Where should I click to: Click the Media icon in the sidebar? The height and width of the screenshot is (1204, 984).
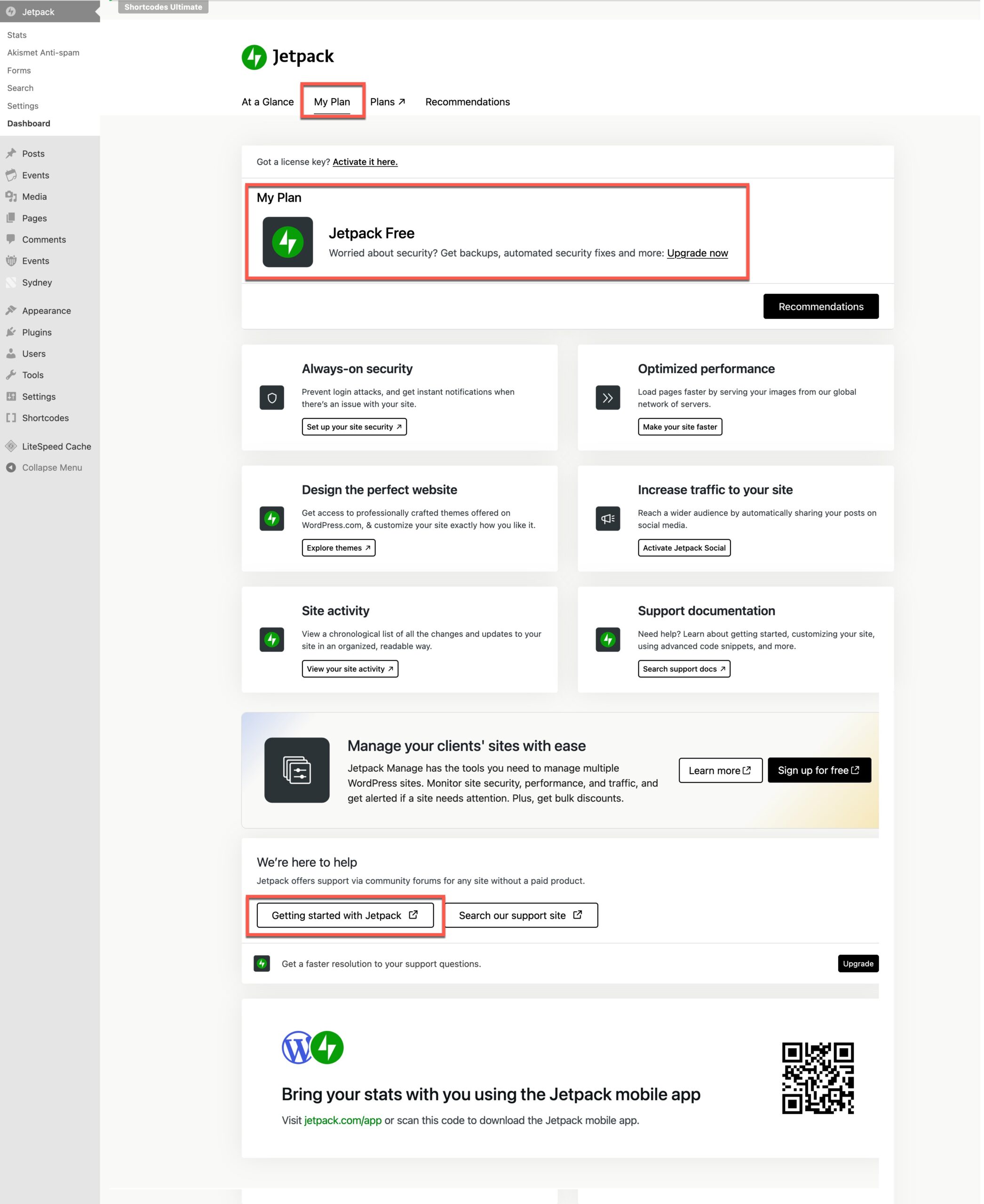coord(11,197)
